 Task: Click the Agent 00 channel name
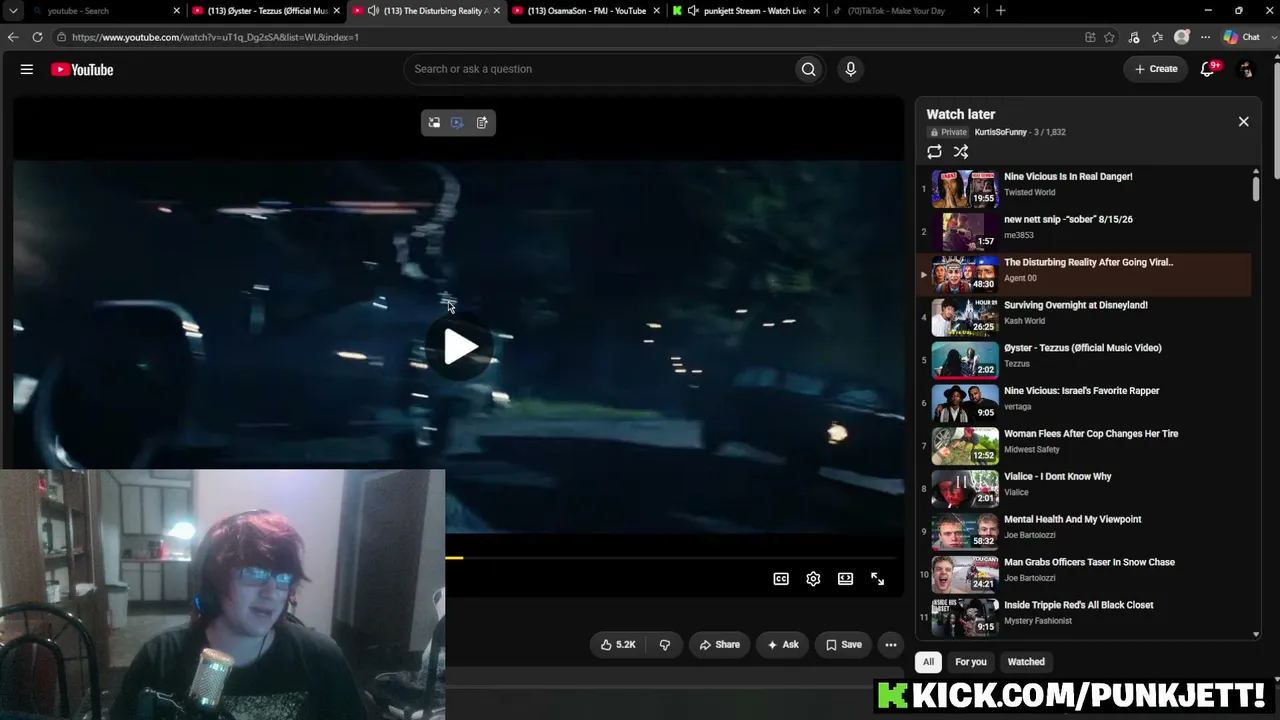(x=1020, y=278)
